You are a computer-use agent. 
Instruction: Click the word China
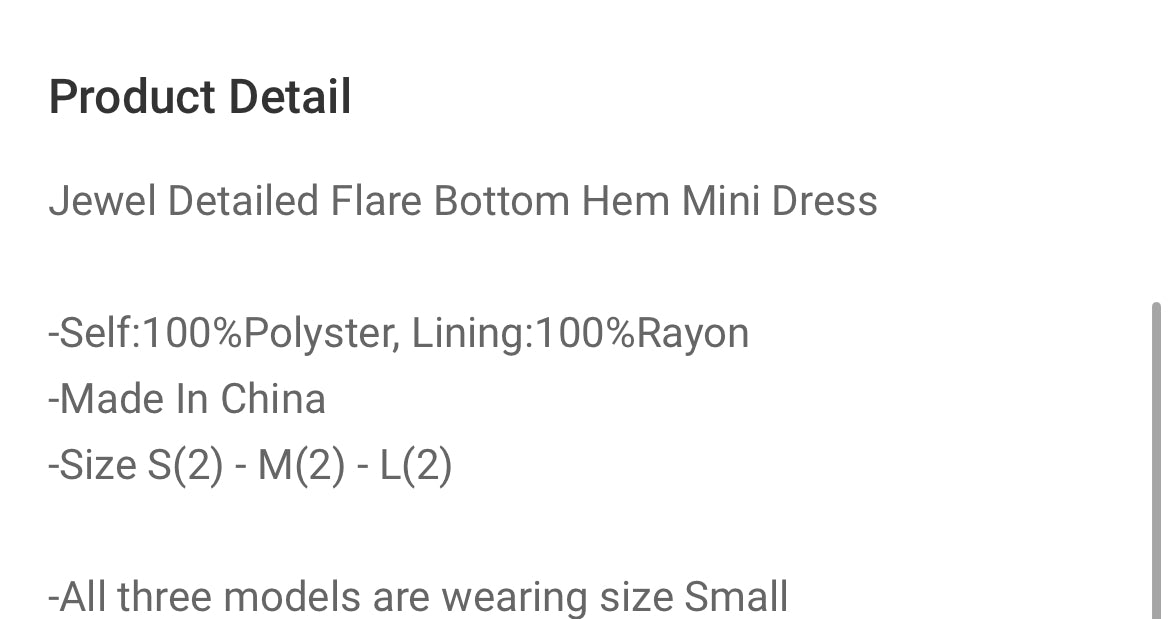tap(273, 399)
